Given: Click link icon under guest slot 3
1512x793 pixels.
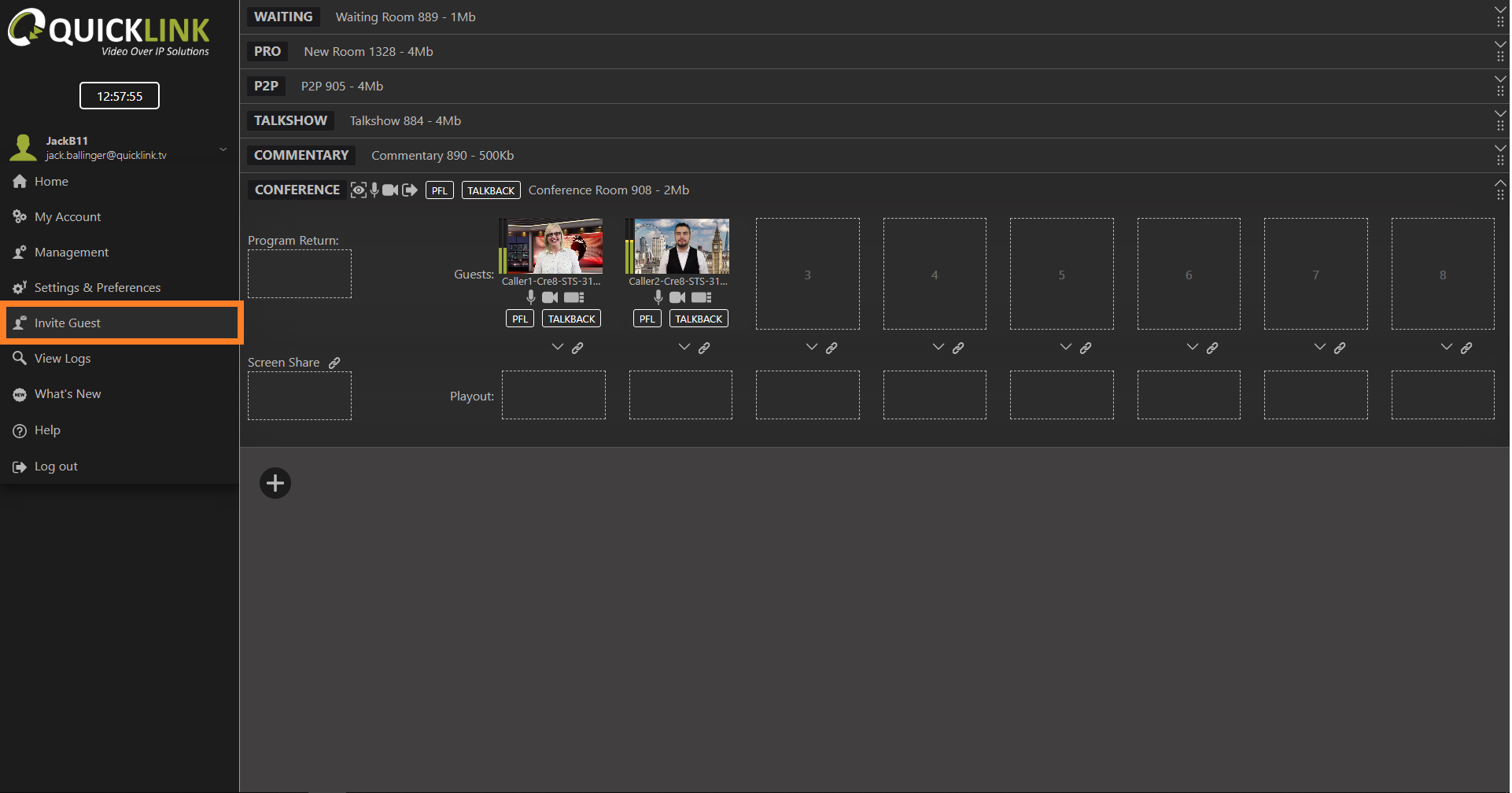Looking at the screenshot, I should pos(832,348).
